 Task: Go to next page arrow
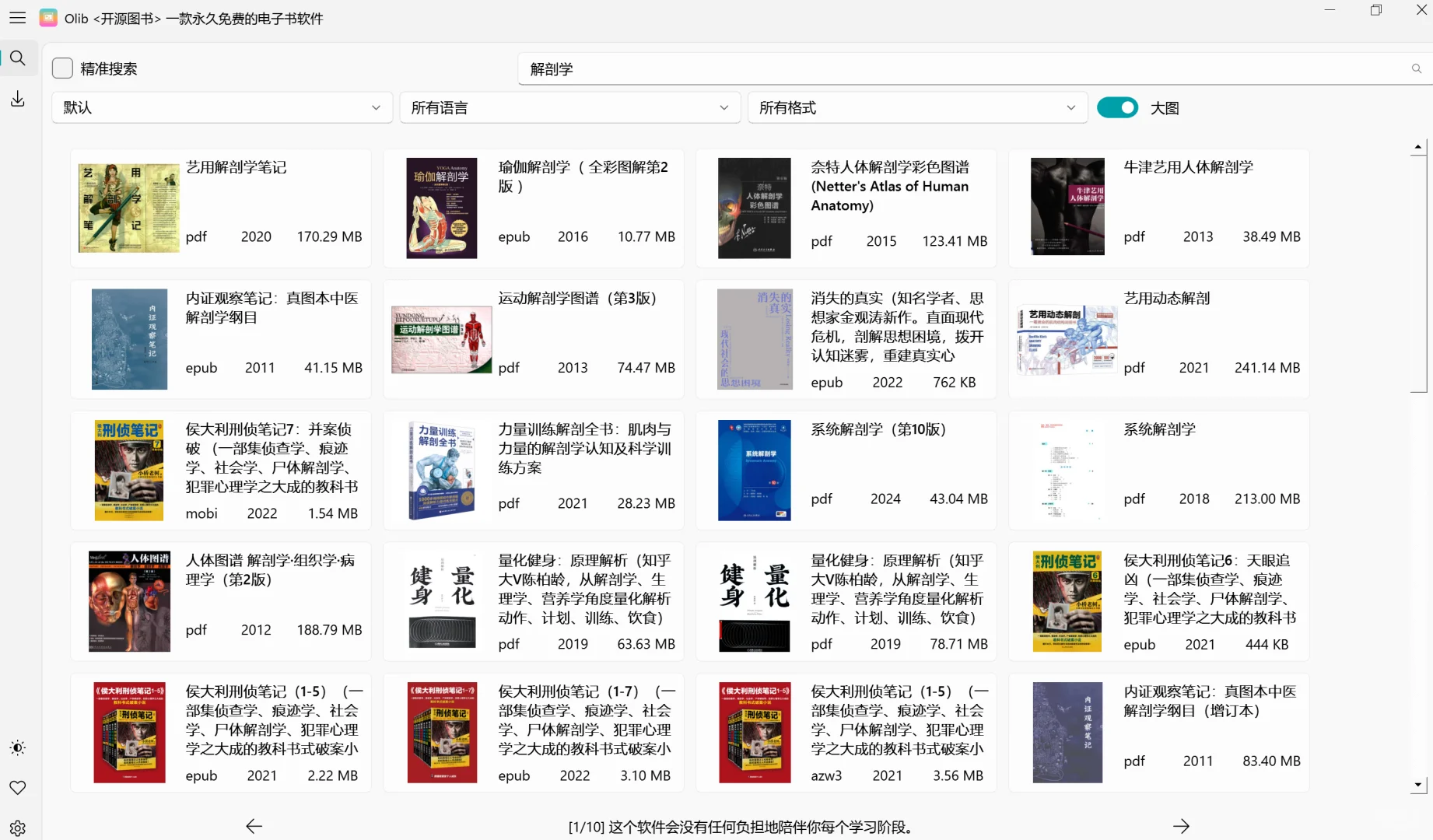pos(1181,826)
